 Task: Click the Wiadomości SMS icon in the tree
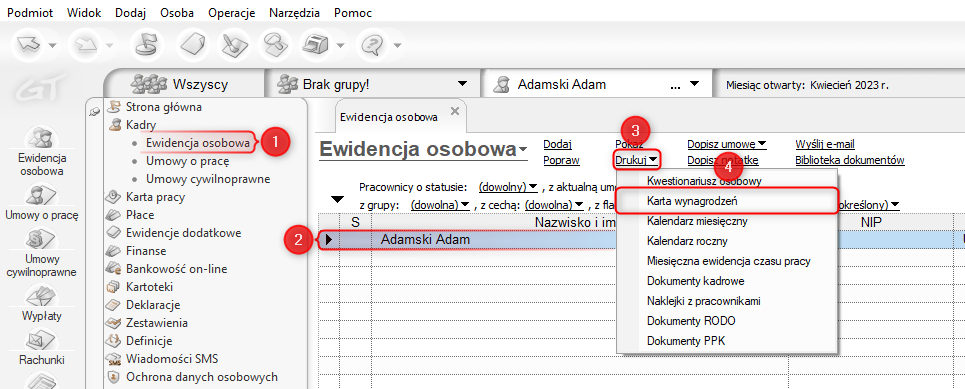114,359
